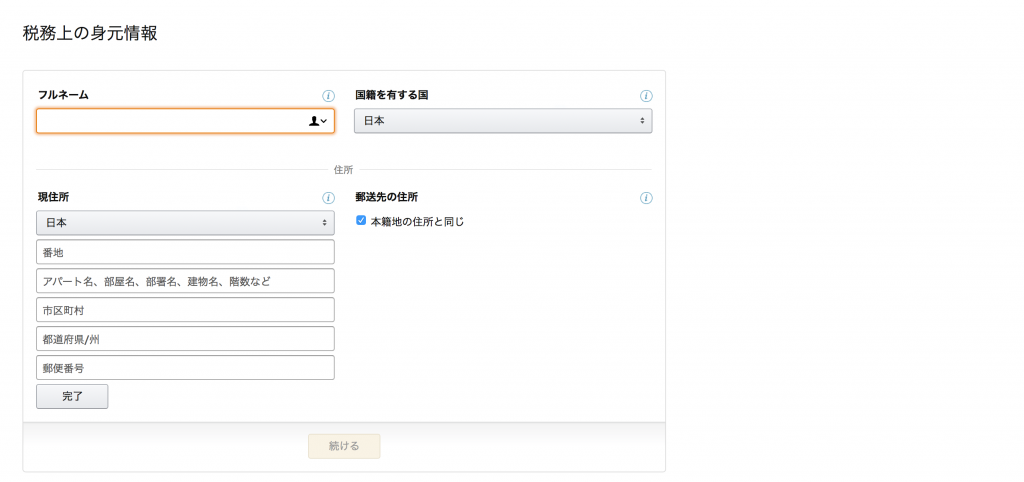The image size is (1024, 482).
Task: Click the 郵送先の住所 heading label
Action: (387, 197)
